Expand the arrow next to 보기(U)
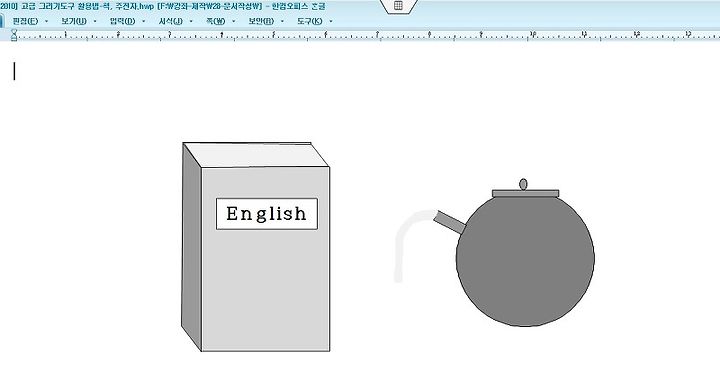 click(x=95, y=21)
